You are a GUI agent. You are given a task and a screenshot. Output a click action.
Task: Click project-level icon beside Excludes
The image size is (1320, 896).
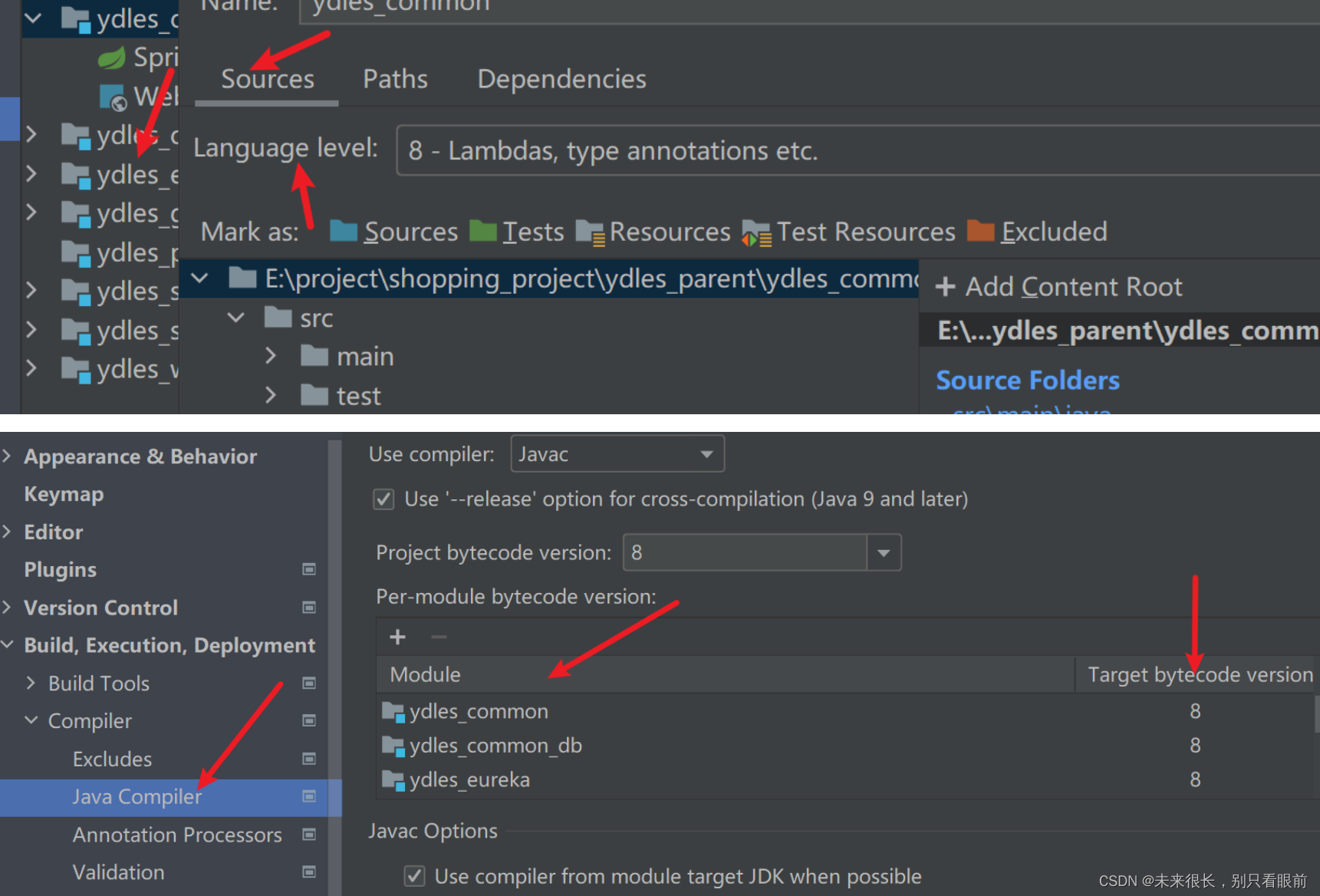pyautogui.click(x=309, y=759)
